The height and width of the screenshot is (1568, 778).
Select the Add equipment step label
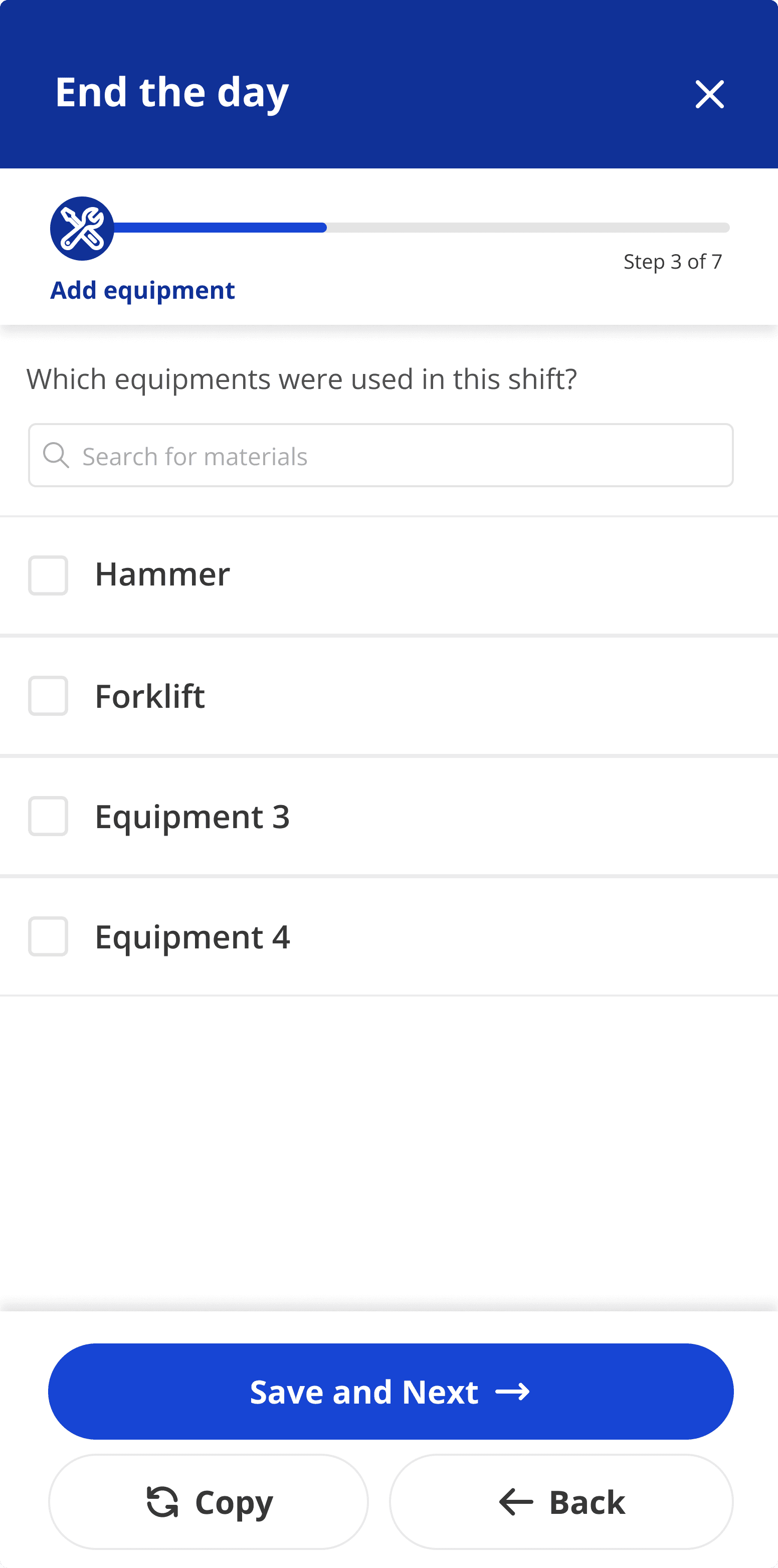(142, 290)
